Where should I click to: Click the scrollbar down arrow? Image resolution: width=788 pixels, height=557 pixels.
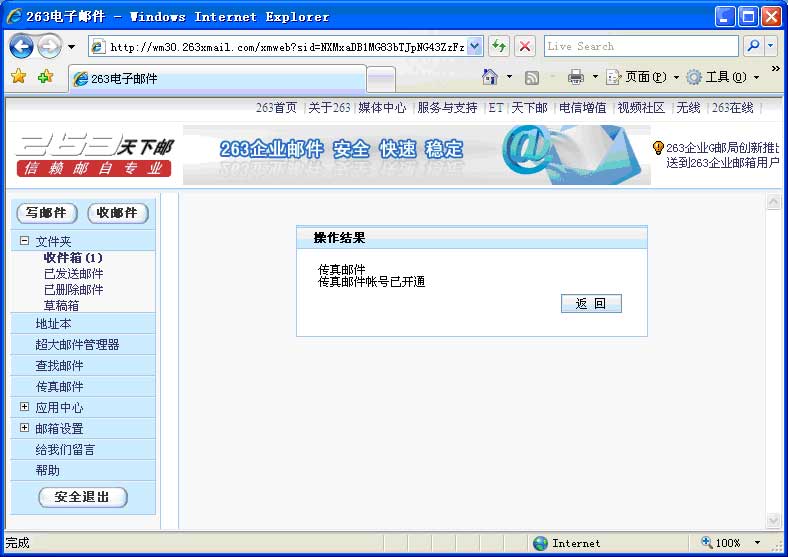(773, 520)
